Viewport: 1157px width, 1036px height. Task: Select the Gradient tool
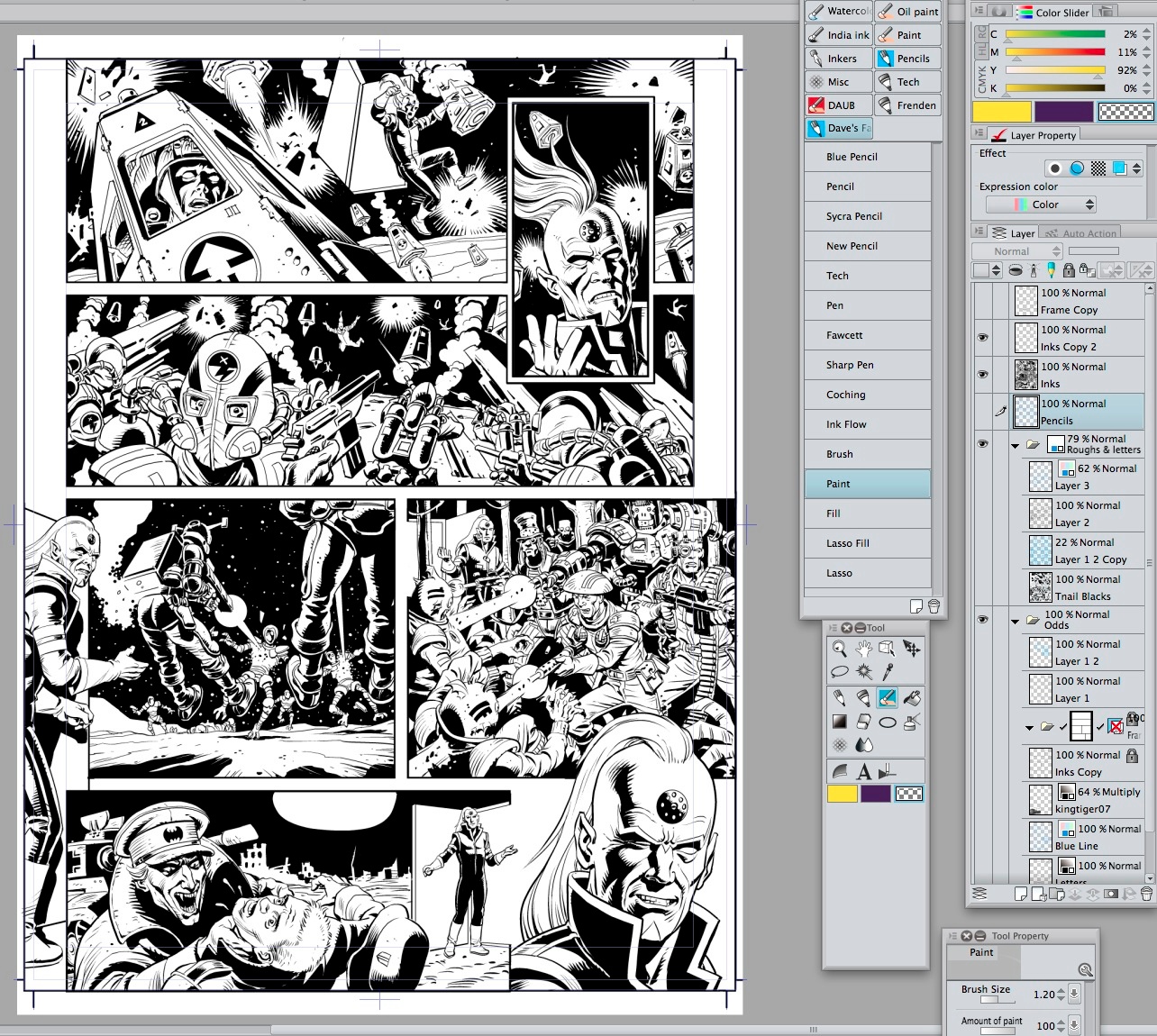(x=840, y=721)
